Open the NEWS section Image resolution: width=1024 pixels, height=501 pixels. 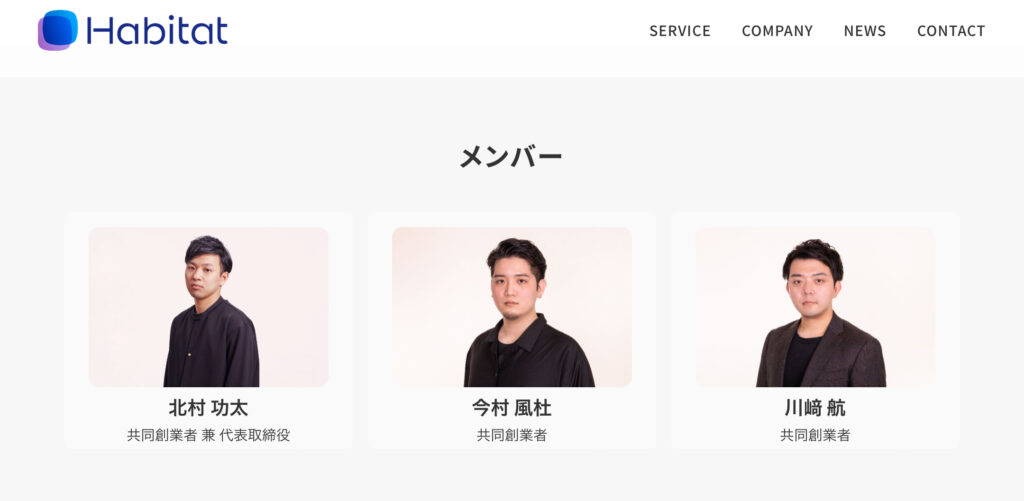(x=865, y=31)
